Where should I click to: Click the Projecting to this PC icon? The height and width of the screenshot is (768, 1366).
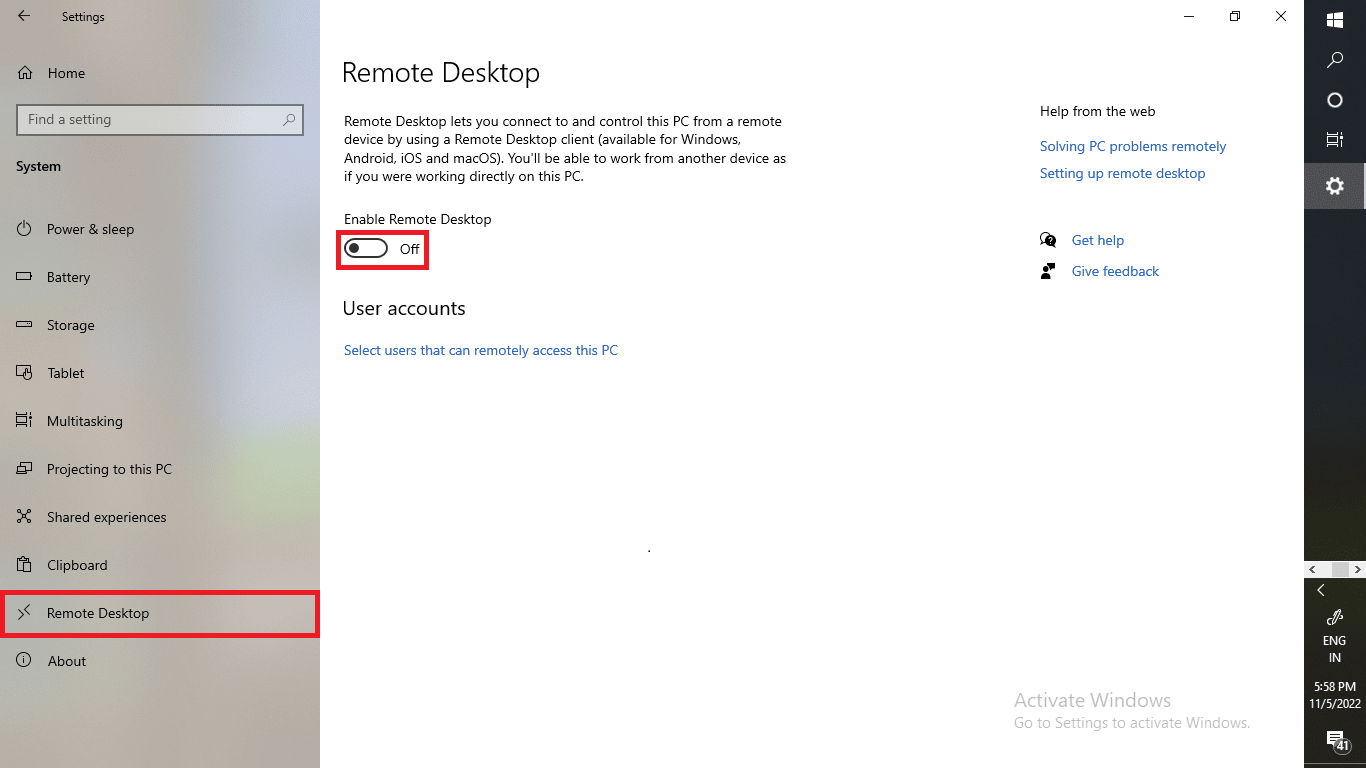22,469
